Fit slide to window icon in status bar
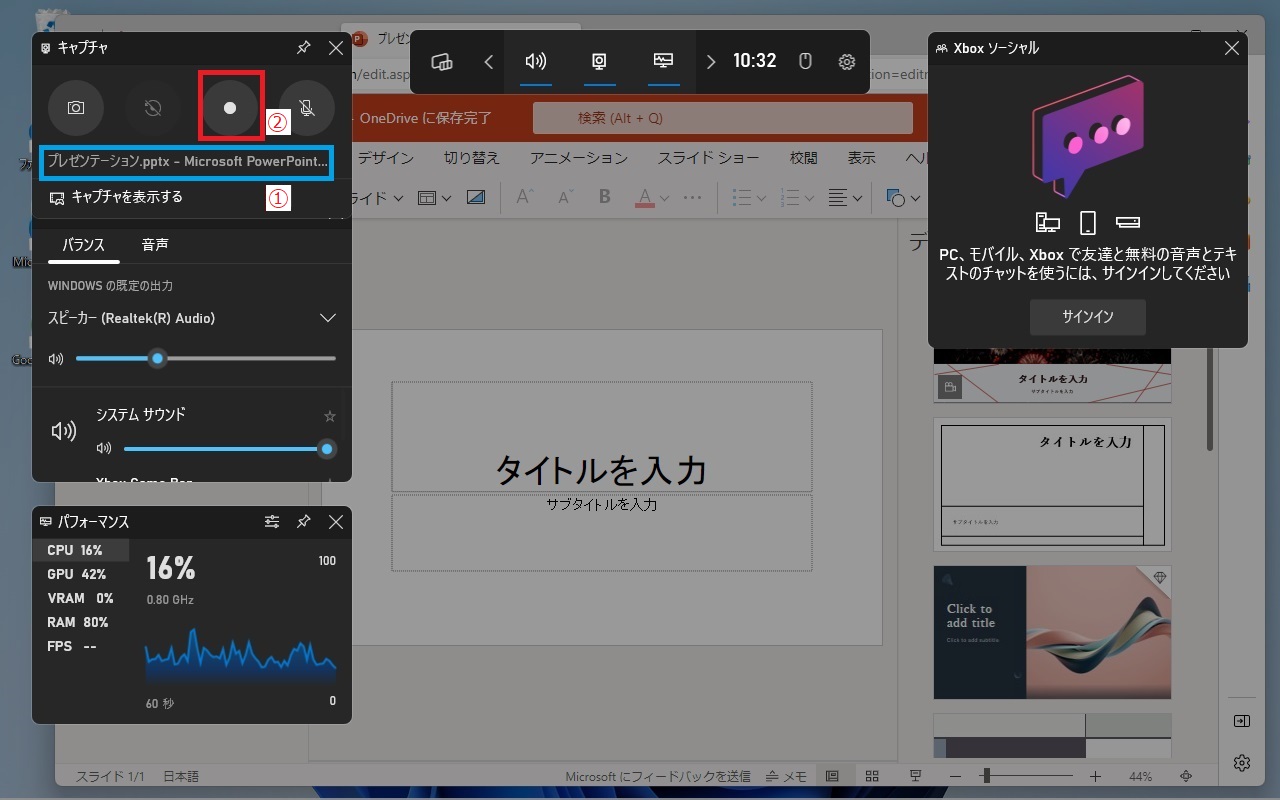The width and height of the screenshot is (1280, 800). tap(1186, 776)
